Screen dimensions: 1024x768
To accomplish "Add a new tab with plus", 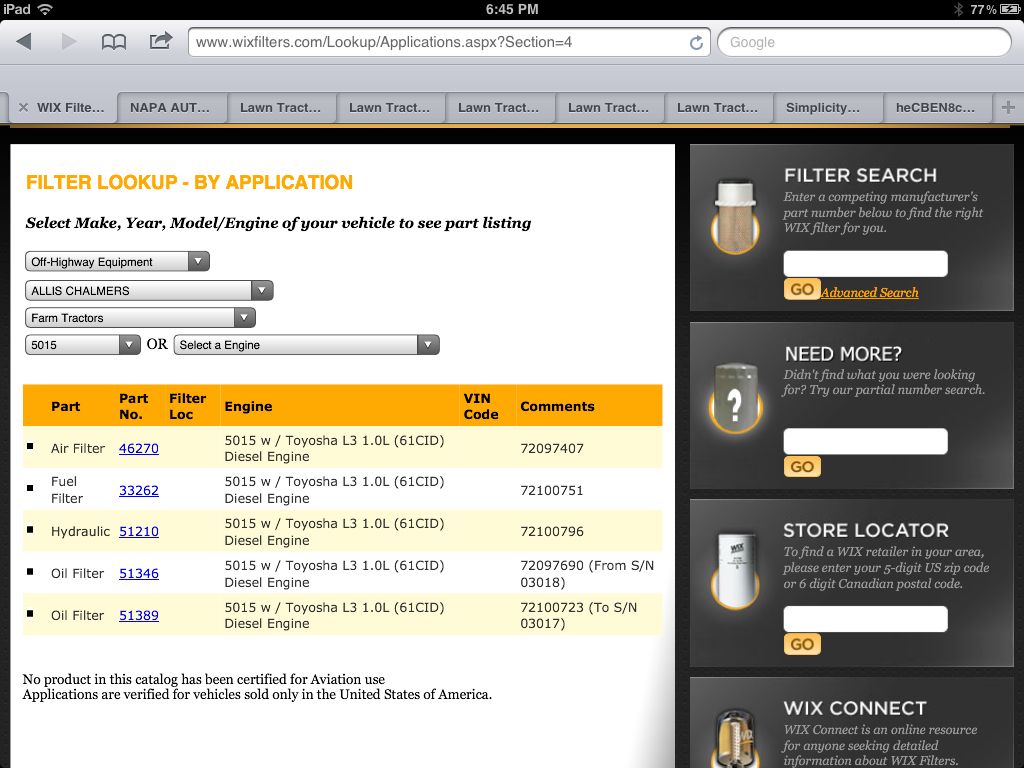I will [1008, 107].
